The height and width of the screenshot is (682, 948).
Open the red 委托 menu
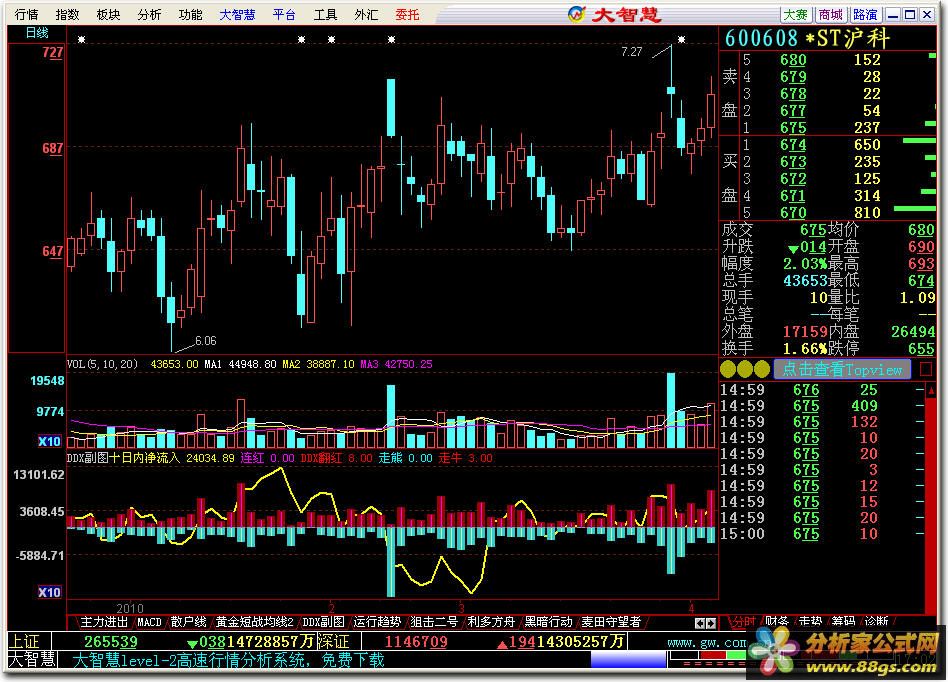point(407,14)
